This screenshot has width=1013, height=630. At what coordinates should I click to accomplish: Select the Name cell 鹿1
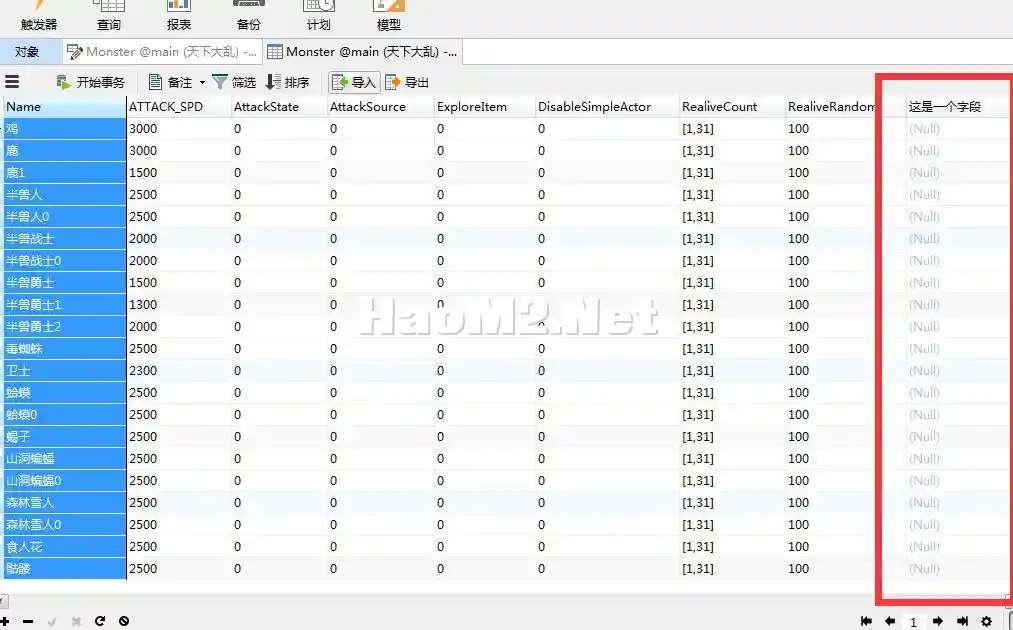[65, 173]
